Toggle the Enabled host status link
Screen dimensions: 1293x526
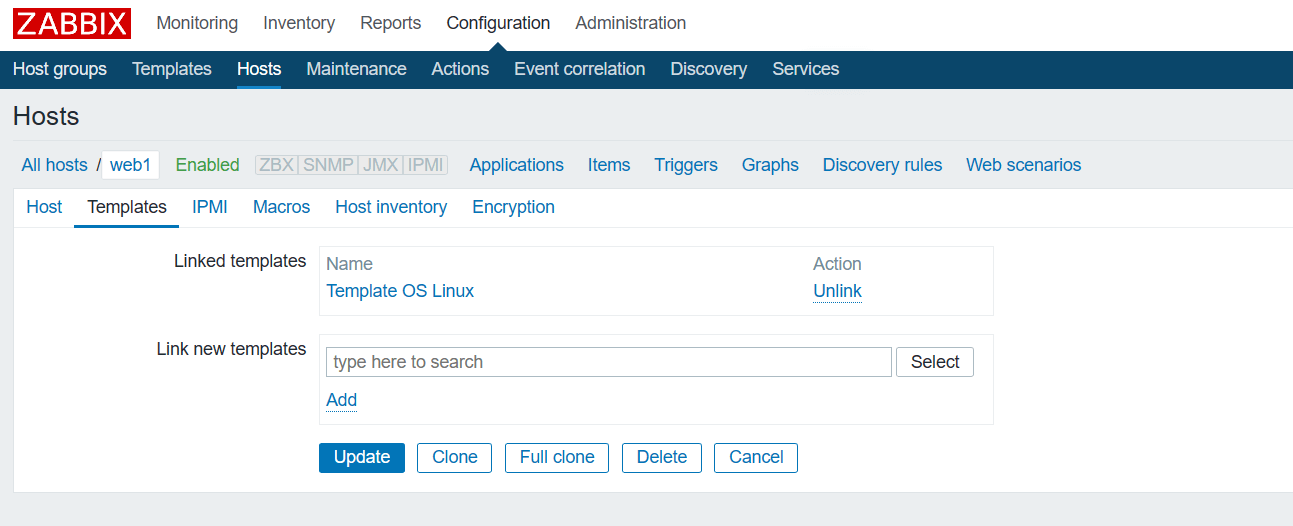point(208,165)
